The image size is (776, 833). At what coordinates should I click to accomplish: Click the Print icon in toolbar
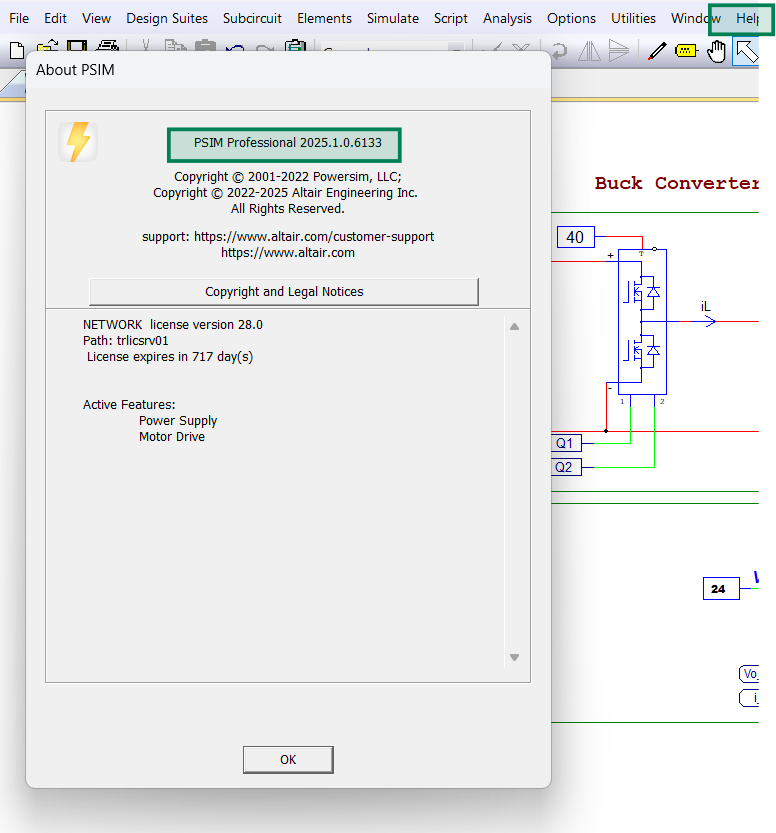107,46
